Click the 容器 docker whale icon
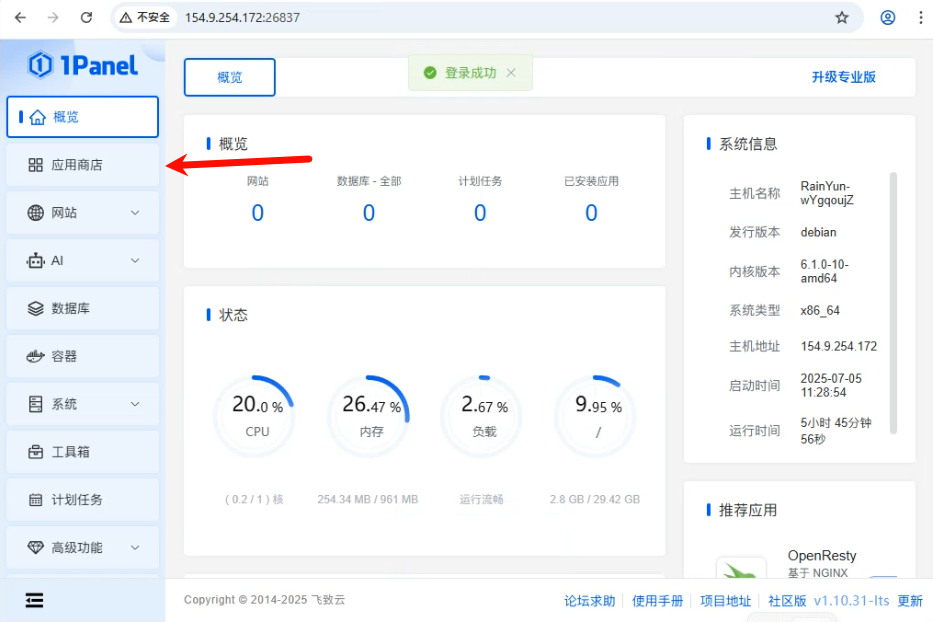The height and width of the screenshot is (622, 933). click(36, 356)
